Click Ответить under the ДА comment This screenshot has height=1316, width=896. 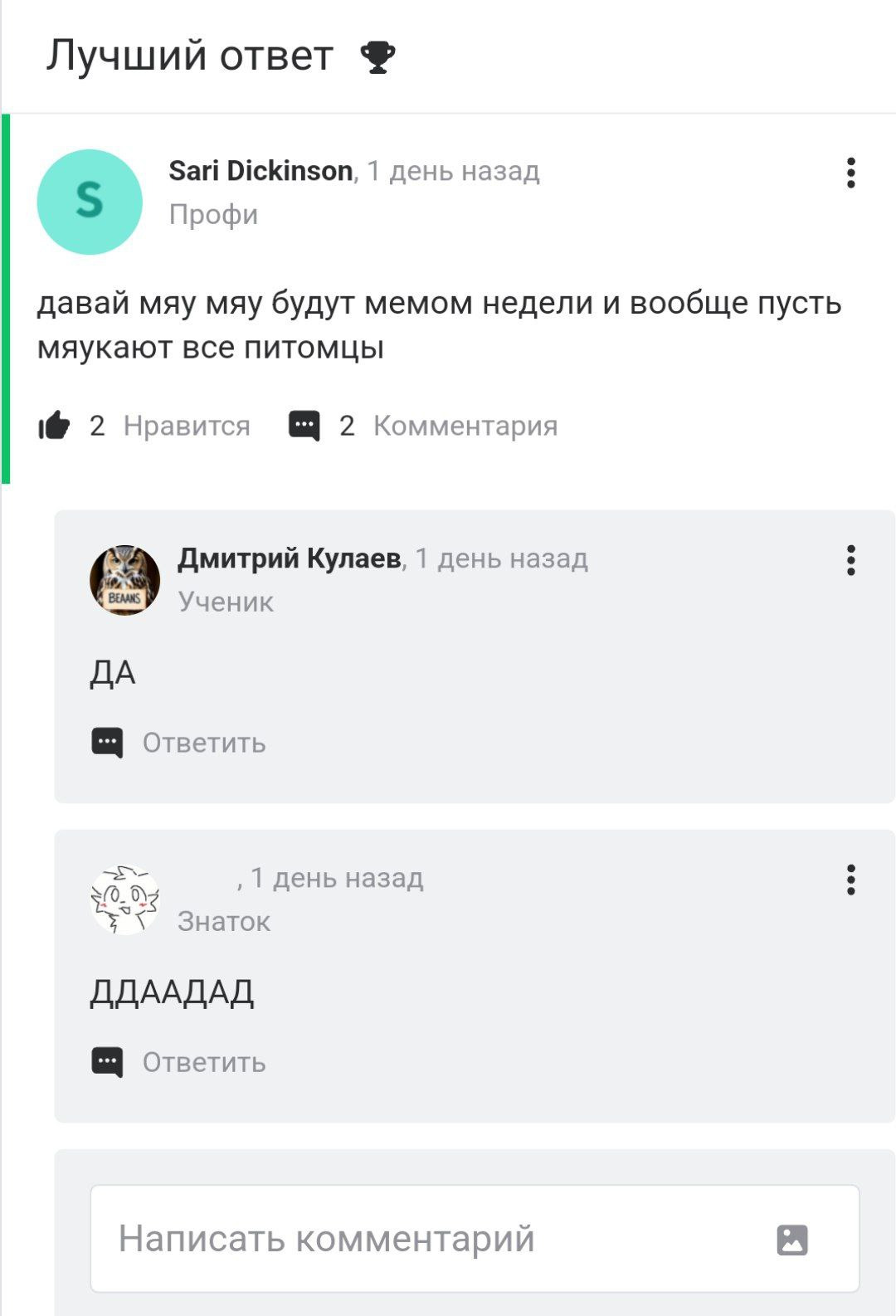tap(204, 743)
